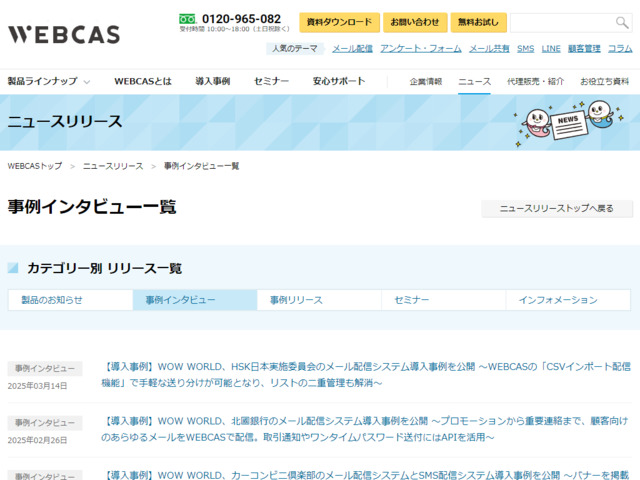Click 事例インタビュー tag dated 2025年03月14日
The image size is (640, 480).
click(x=45, y=369)
